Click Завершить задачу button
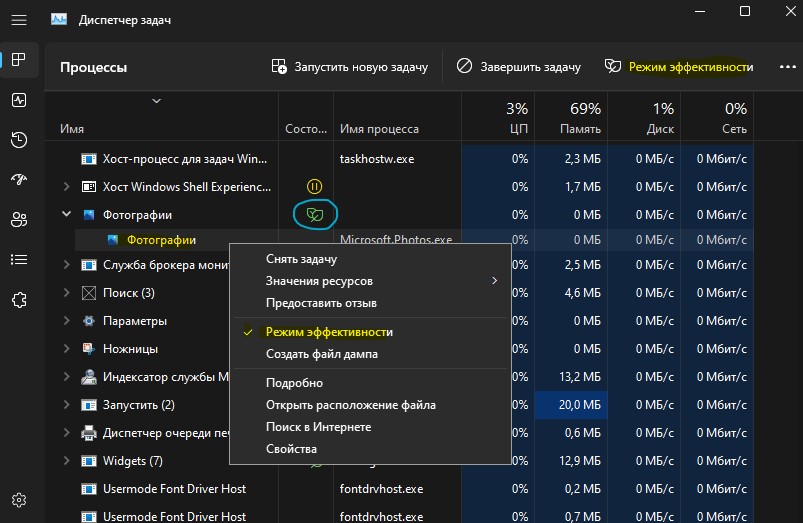 518,67
